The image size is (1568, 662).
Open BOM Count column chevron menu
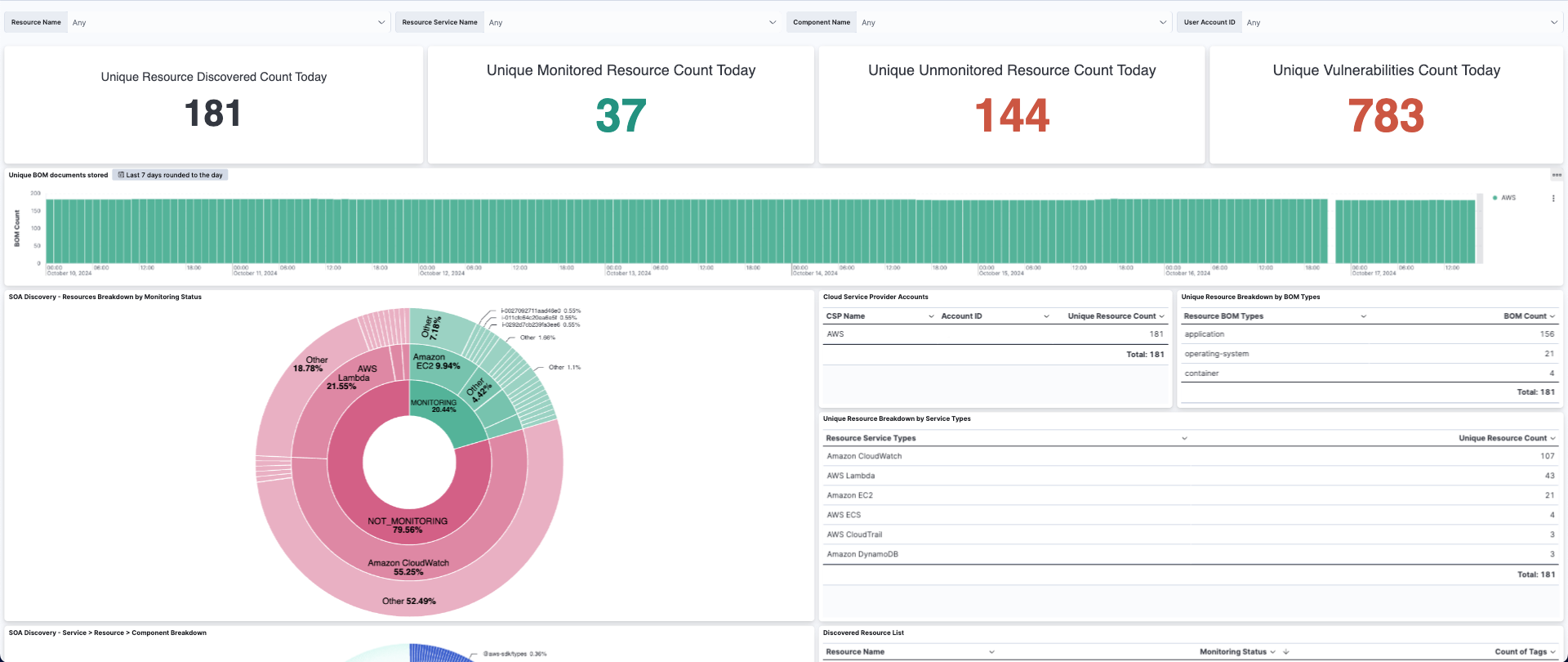pyautogui.click(x=1552, y=316)
